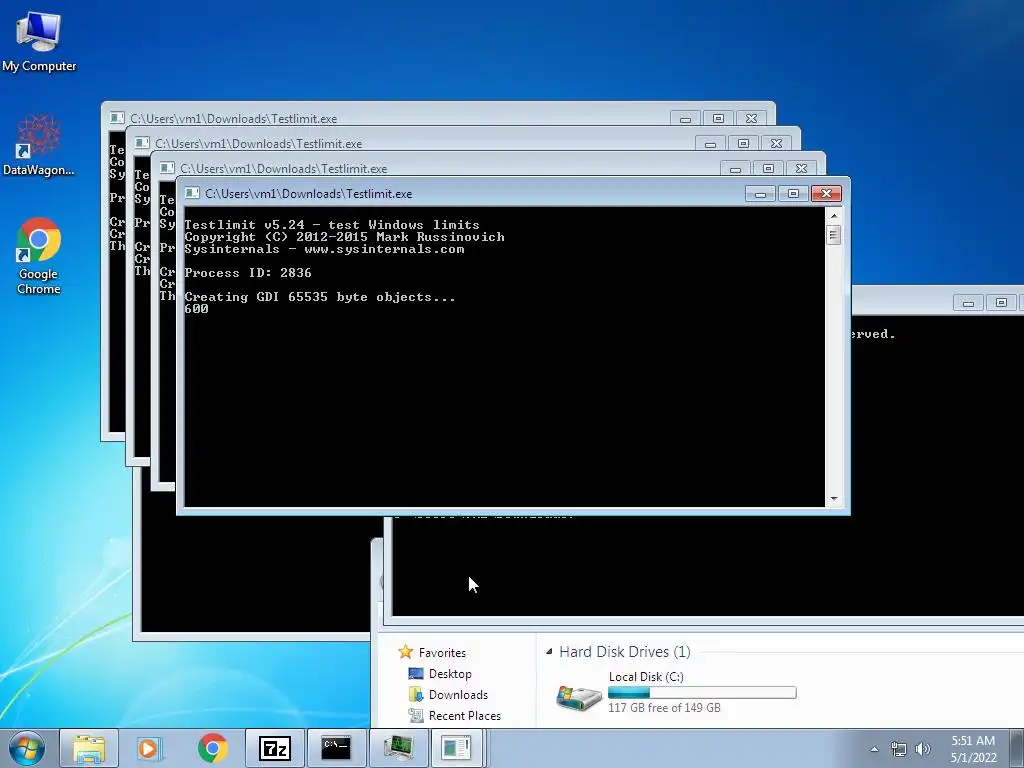Open Windows Explorer from the taskbar

[89, 748]
